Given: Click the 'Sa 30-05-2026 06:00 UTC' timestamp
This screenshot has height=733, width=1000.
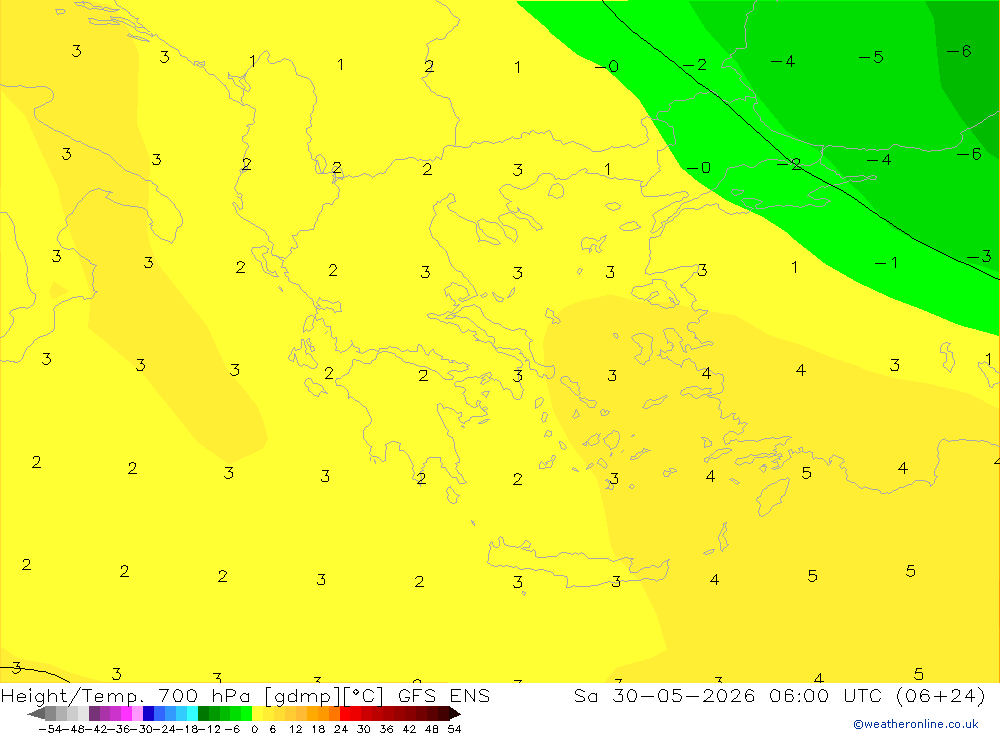Looking at the screenshot, I should (727, 695).
